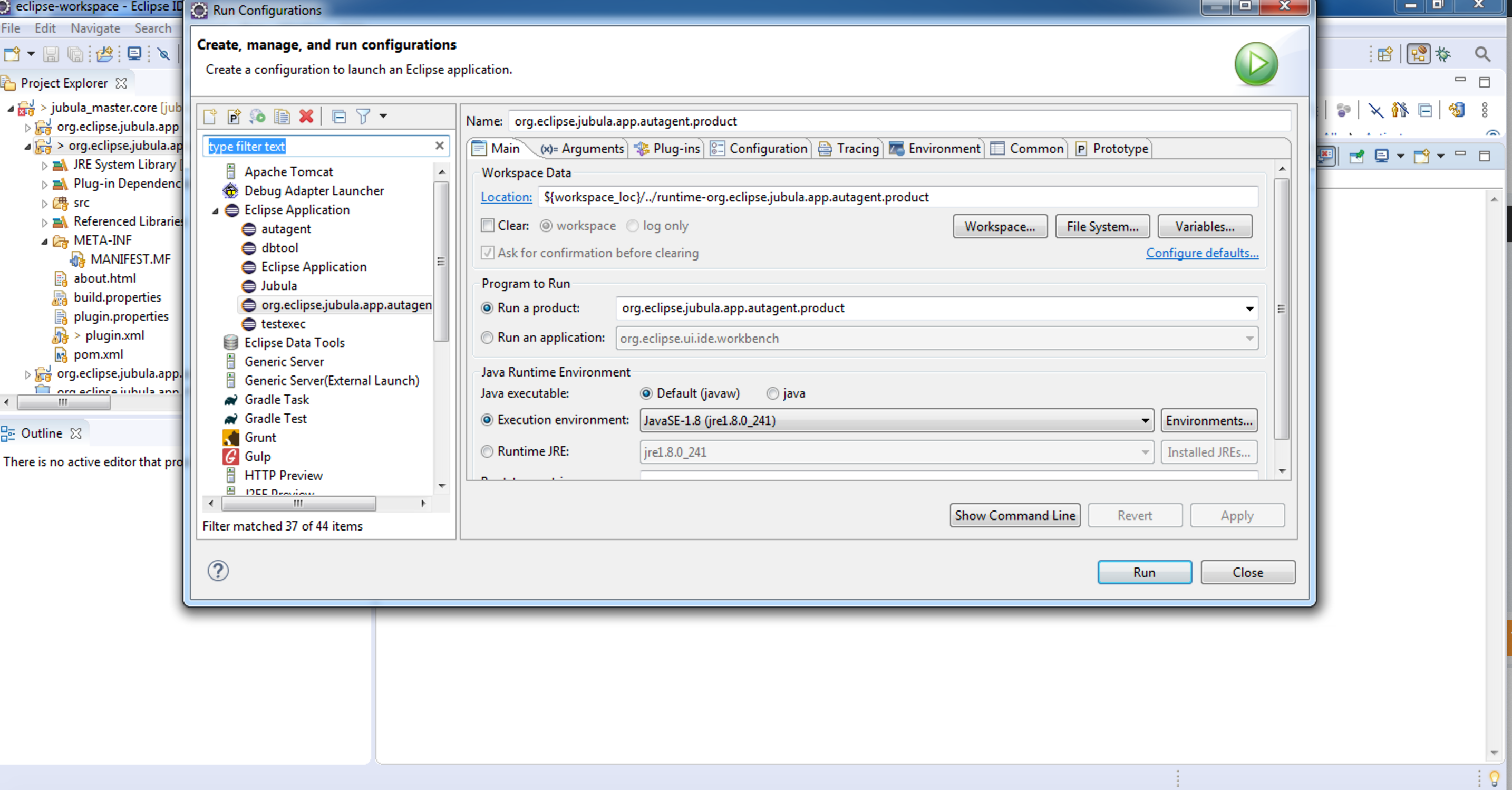Screen dimensions: 1512x790
Task: Click the Run button
Action: click(x=1144, y=572)
